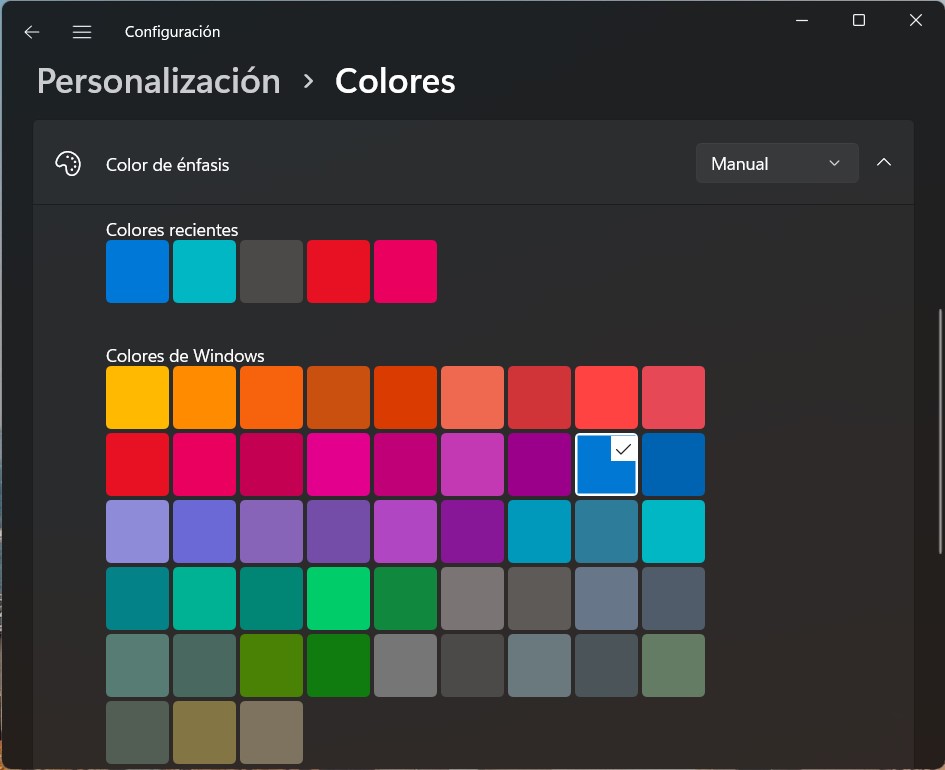Click the Colores breadcrumb title
This screenshot has height=770, width=945.
click(x=395, y=81)
